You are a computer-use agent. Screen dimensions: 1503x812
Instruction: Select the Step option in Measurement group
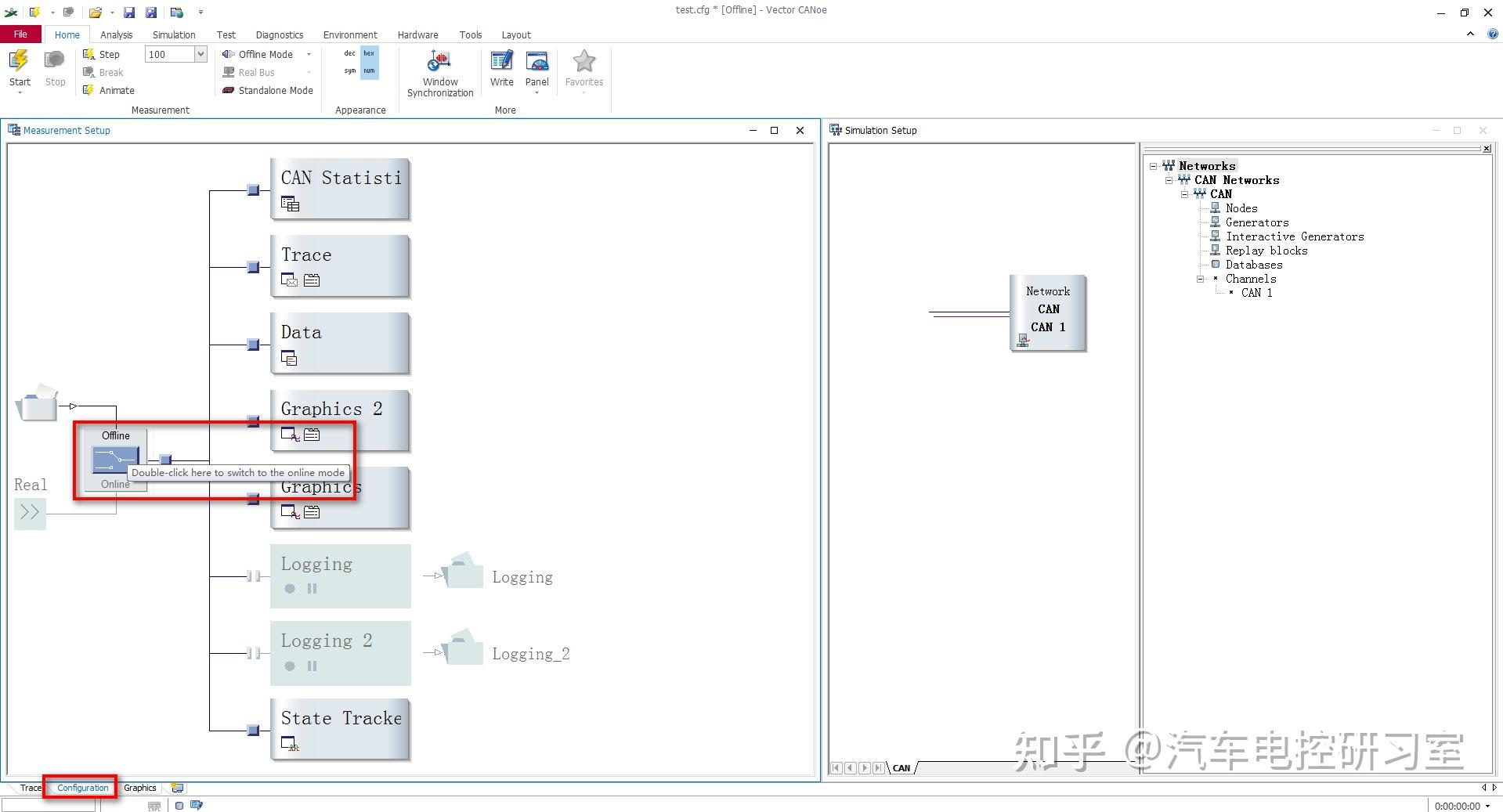pos(102,54)
